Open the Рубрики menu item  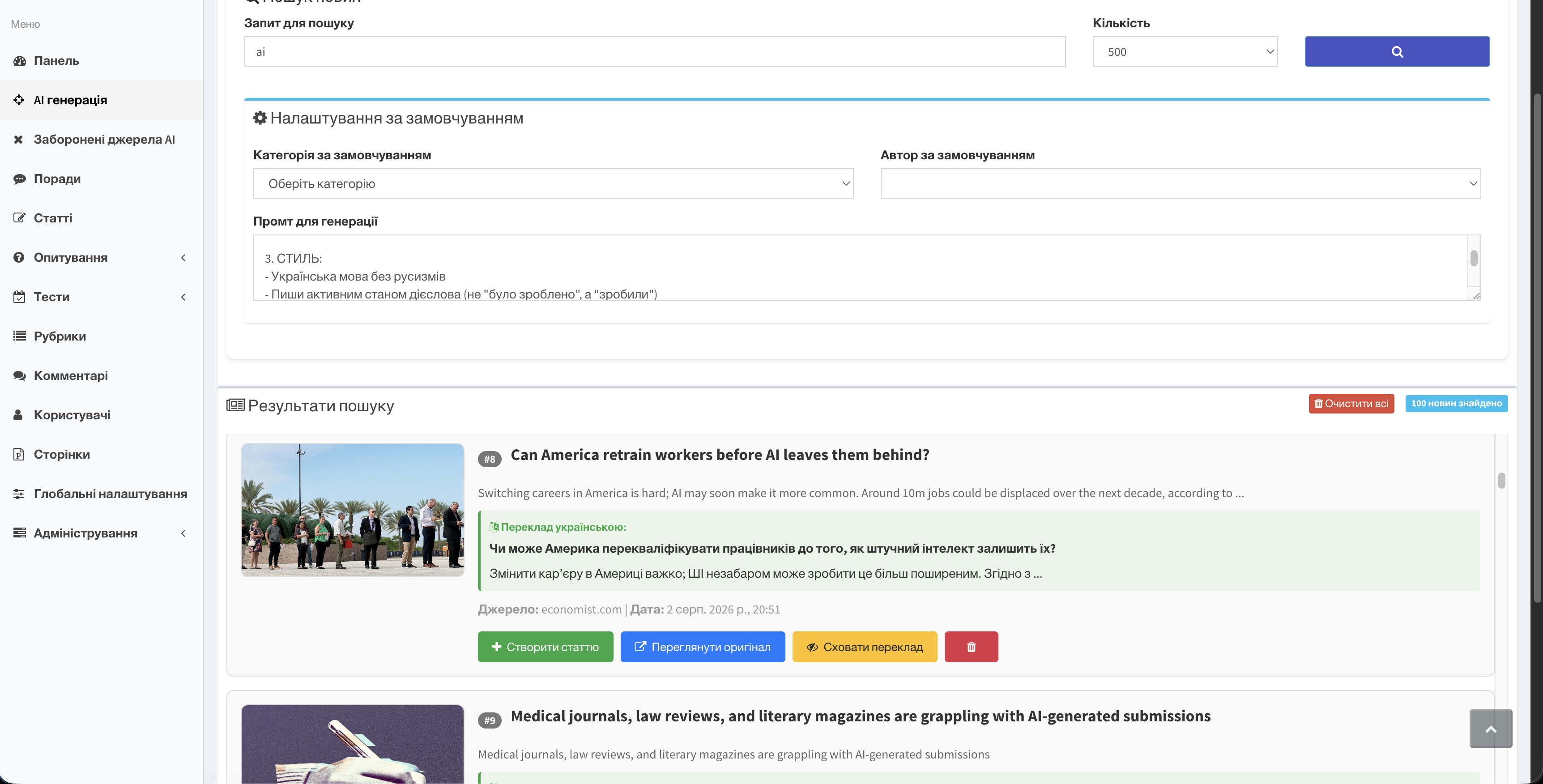(102, 336)
